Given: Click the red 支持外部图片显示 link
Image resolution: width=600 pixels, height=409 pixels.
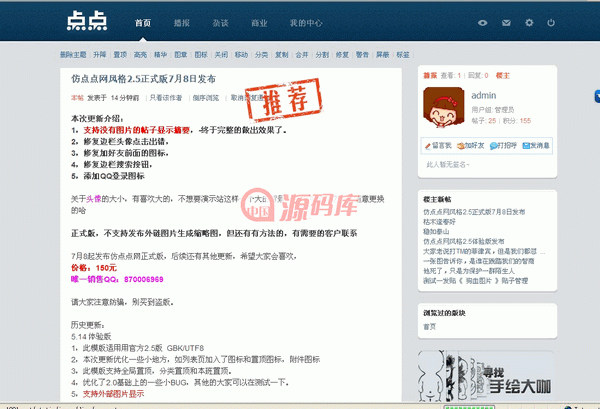Looking at the screenshot, I should coord(113,394).
